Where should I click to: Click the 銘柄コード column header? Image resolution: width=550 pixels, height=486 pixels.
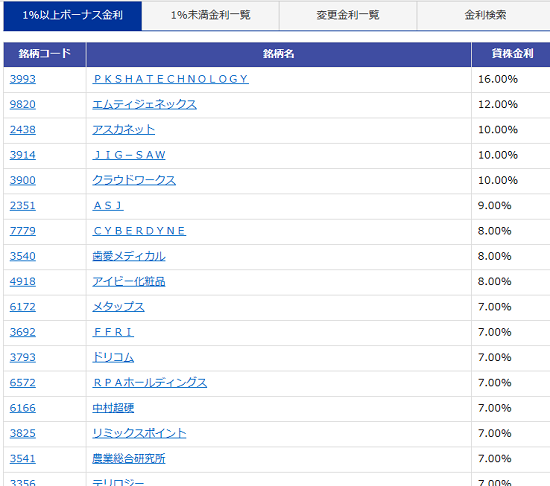coord(45,54)
